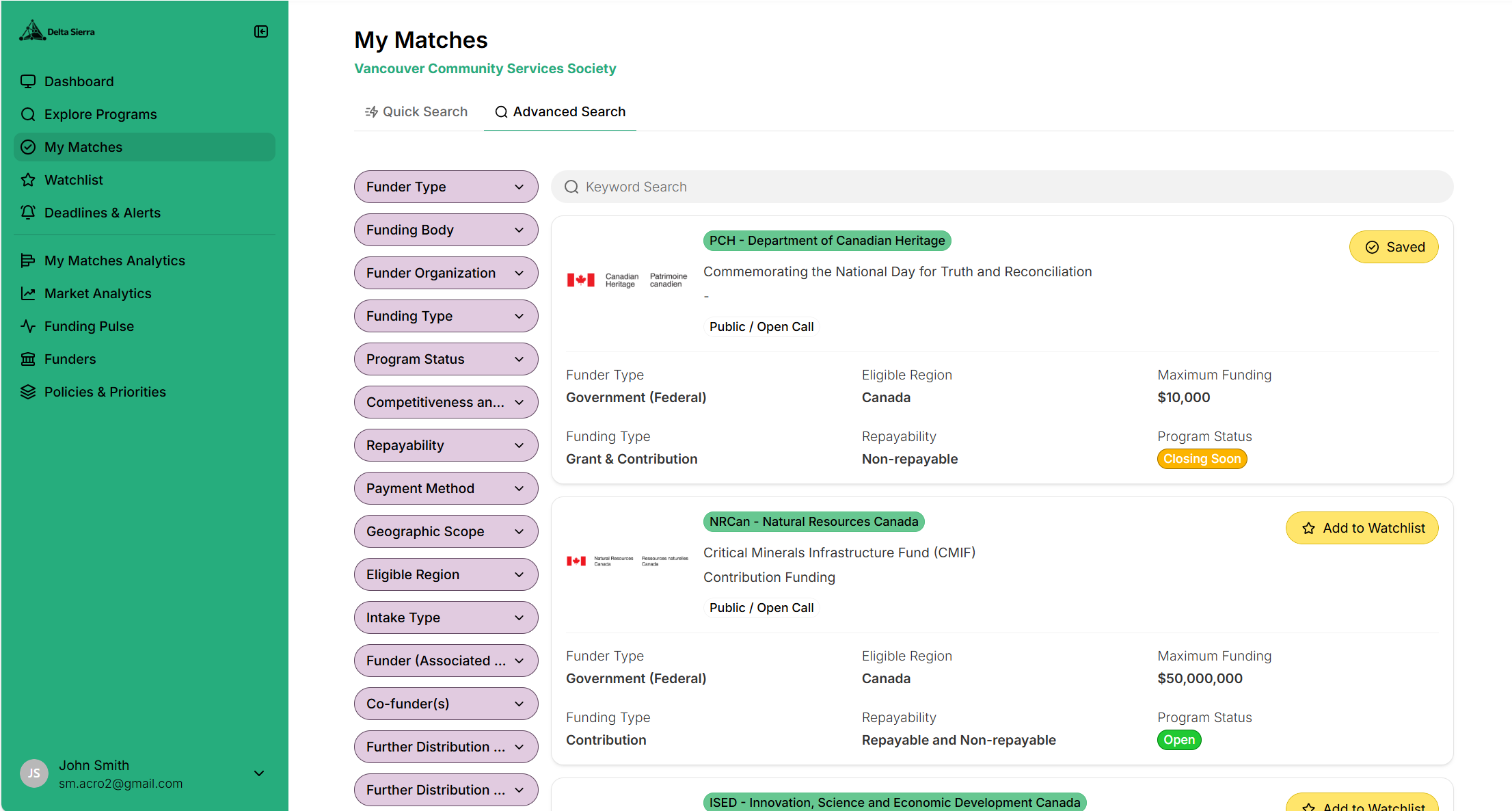Open Competitiveness filter dropdown
1512x811 pixels.
(x=446, y=402)
